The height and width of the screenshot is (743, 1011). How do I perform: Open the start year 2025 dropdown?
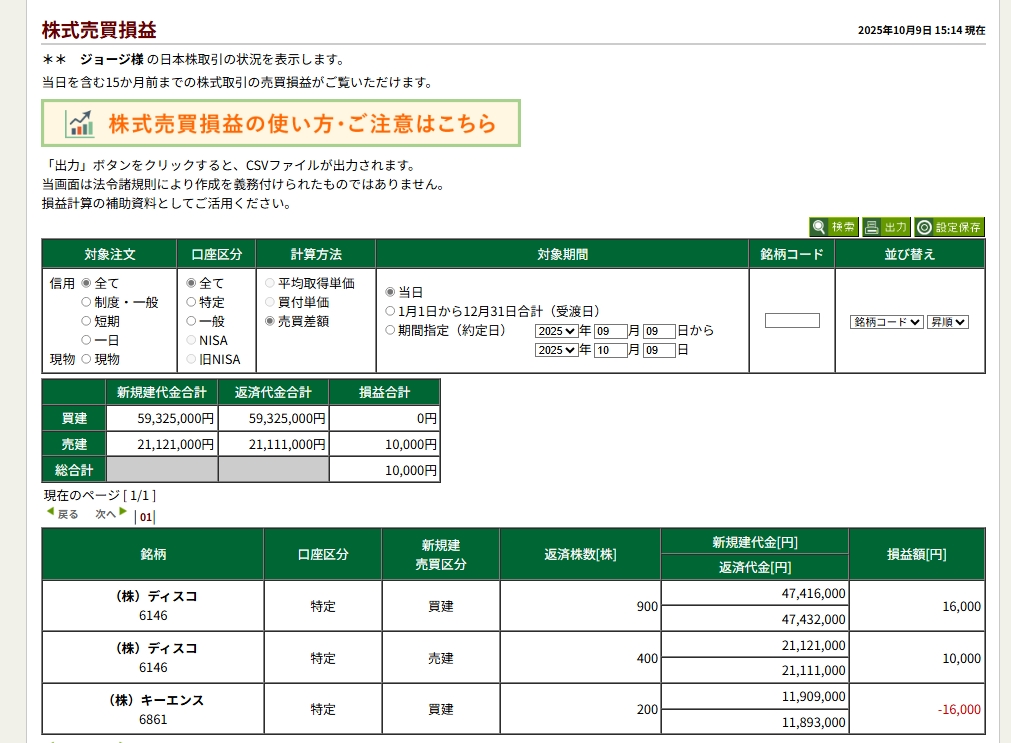[x=556, y=331]
